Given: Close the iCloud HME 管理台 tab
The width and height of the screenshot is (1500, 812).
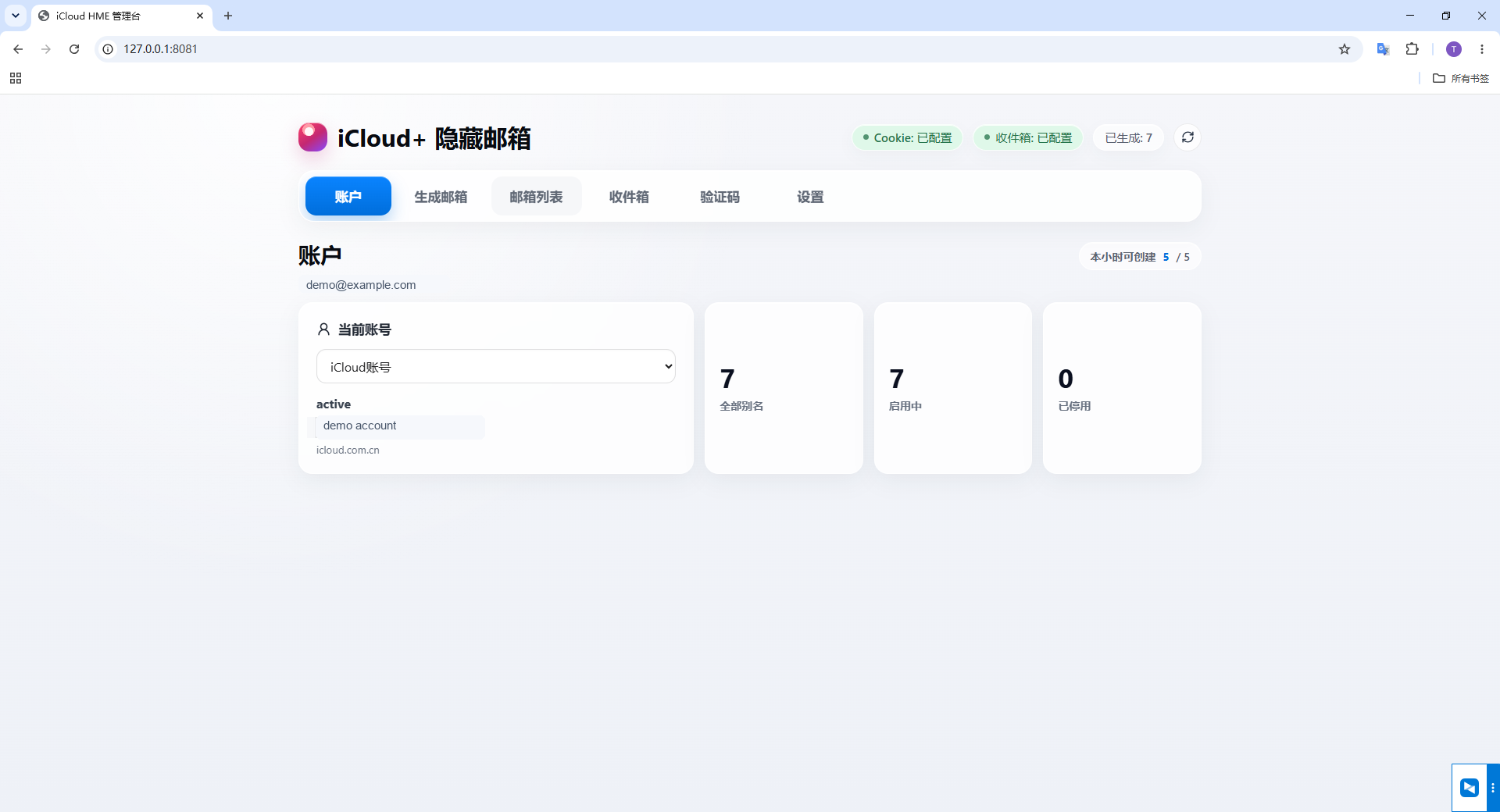Looking at the screenshot, I should 200,16.
